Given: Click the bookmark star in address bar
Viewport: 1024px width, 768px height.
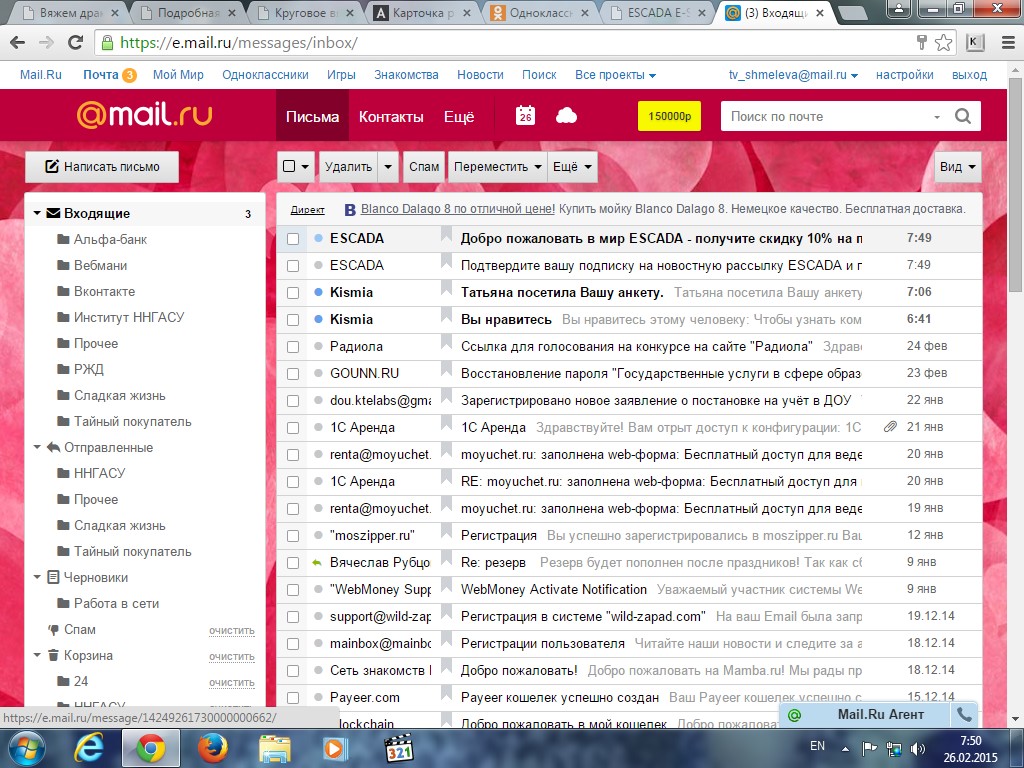Looking at the screenshot, I should (x=943, y=43).
